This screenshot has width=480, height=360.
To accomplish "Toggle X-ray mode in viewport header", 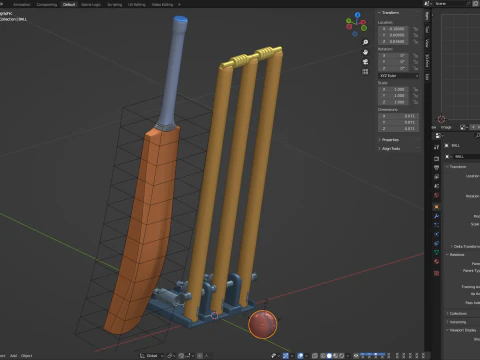I will 315,356.
